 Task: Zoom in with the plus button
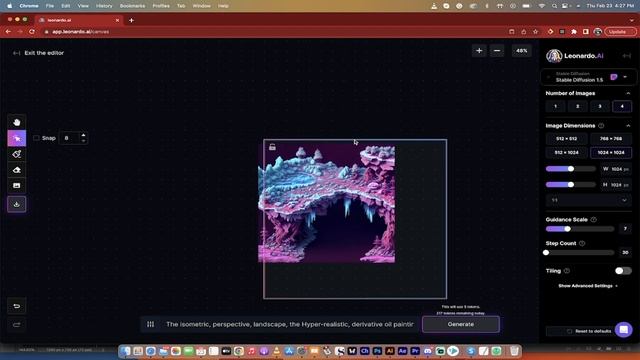point(479,51)
